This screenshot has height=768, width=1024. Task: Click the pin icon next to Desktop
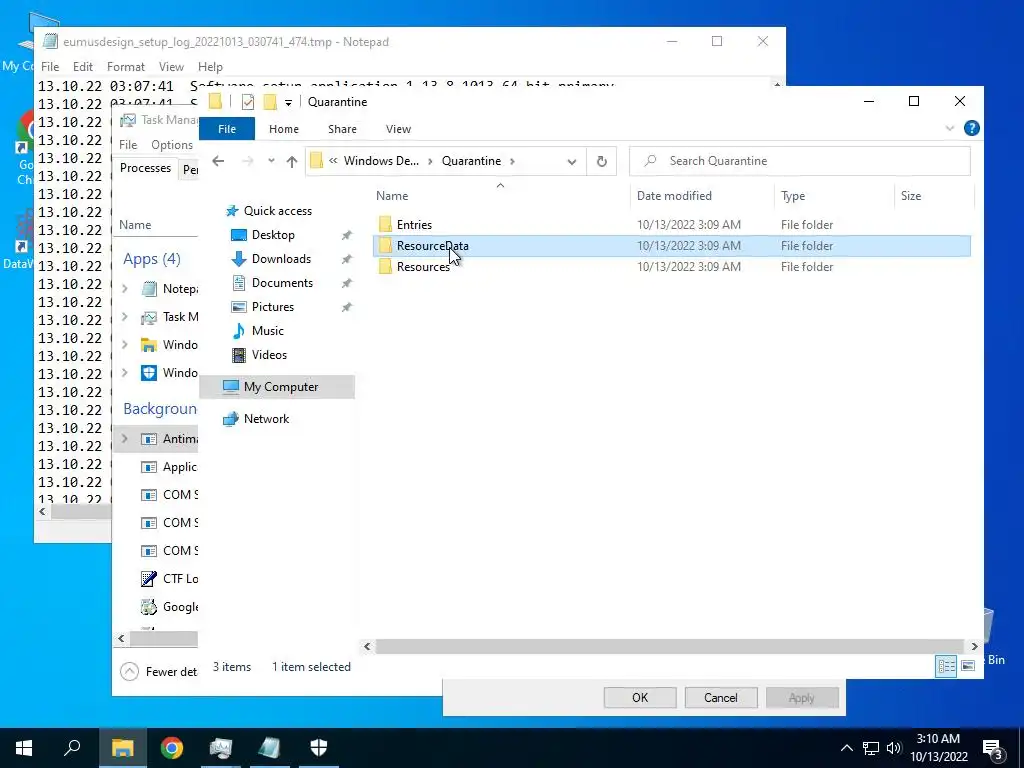pos(347,235)
